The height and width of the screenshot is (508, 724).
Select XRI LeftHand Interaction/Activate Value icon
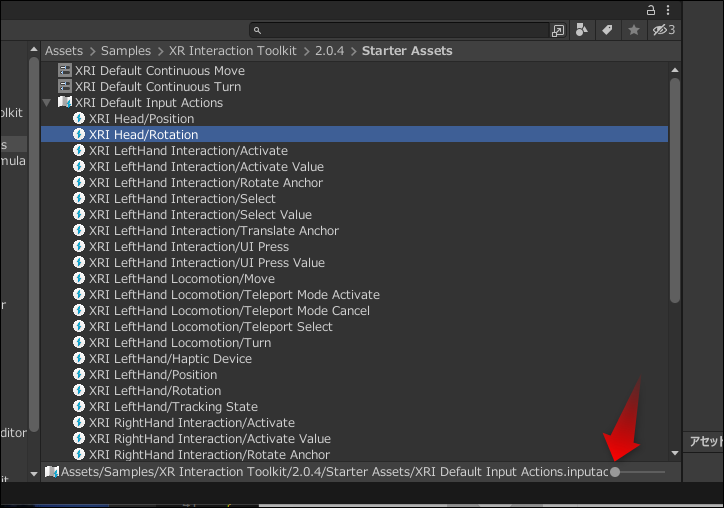(x=79, y=166)
